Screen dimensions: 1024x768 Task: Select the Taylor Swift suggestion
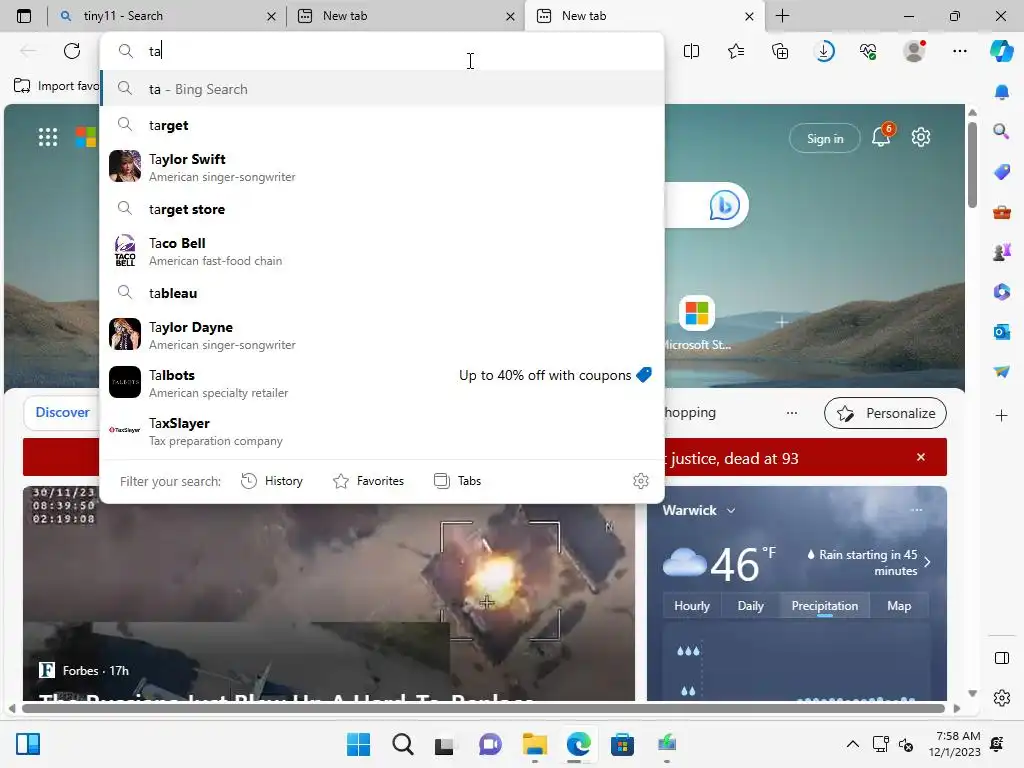pos(382,167)
